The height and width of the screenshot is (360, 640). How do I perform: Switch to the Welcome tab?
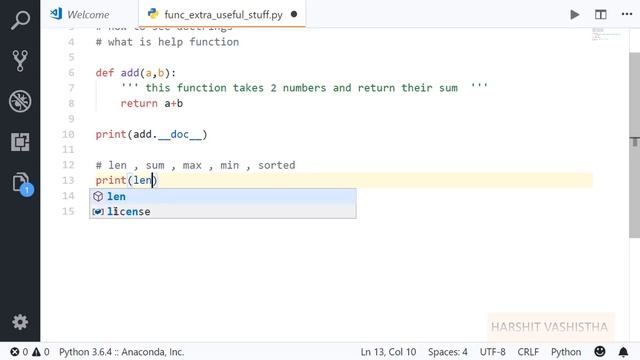pyautogui.click(x=89, y=14)
